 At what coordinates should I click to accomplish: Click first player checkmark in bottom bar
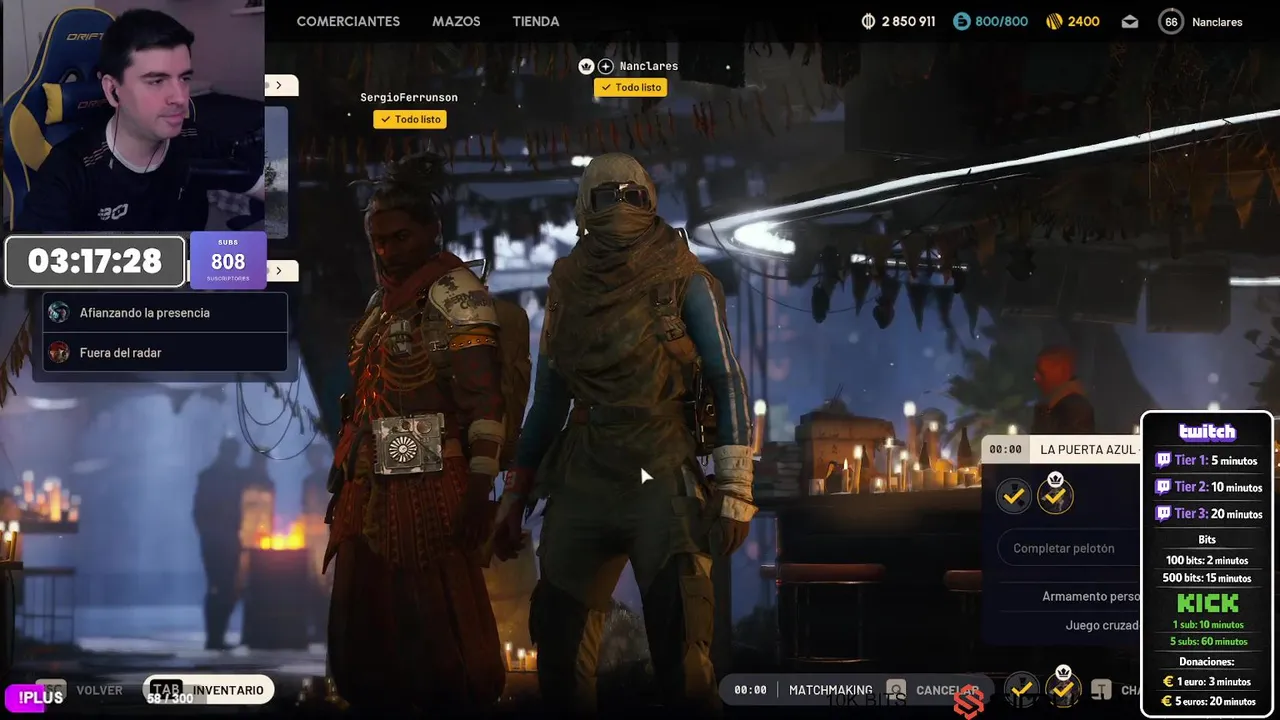click(1021, 689)
